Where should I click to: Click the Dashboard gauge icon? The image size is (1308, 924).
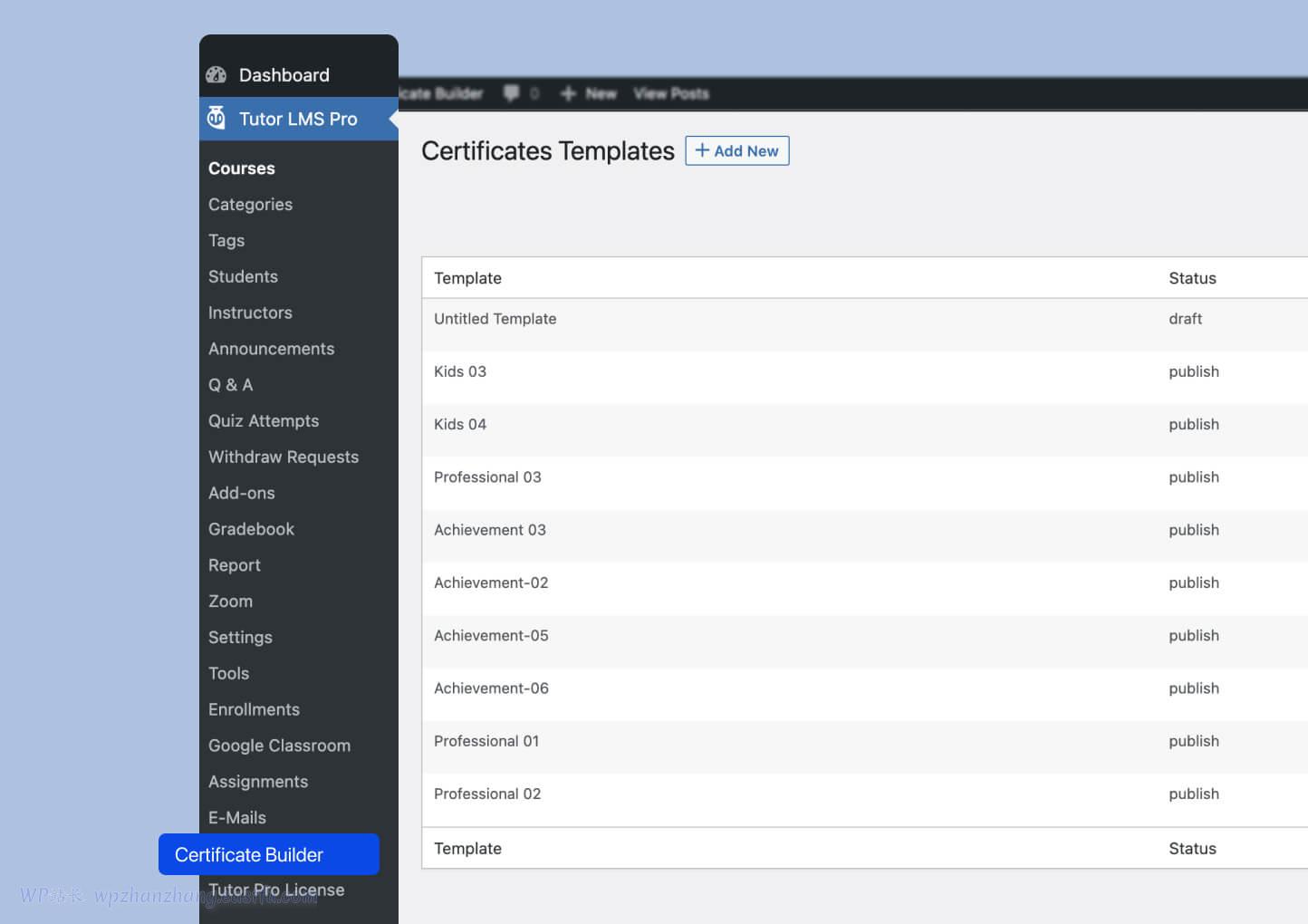(x=216, y=75)
